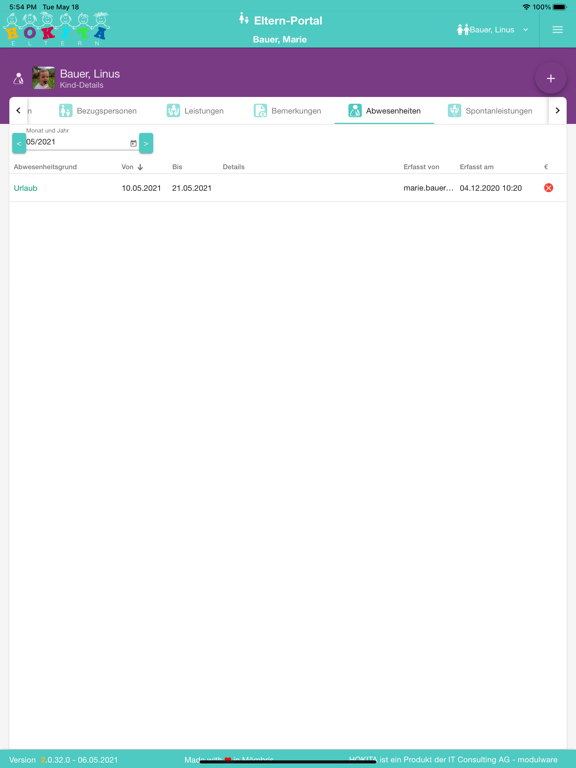
Task: Switch to the Spontanleistungen tab
Action: (x=490, y=111)
